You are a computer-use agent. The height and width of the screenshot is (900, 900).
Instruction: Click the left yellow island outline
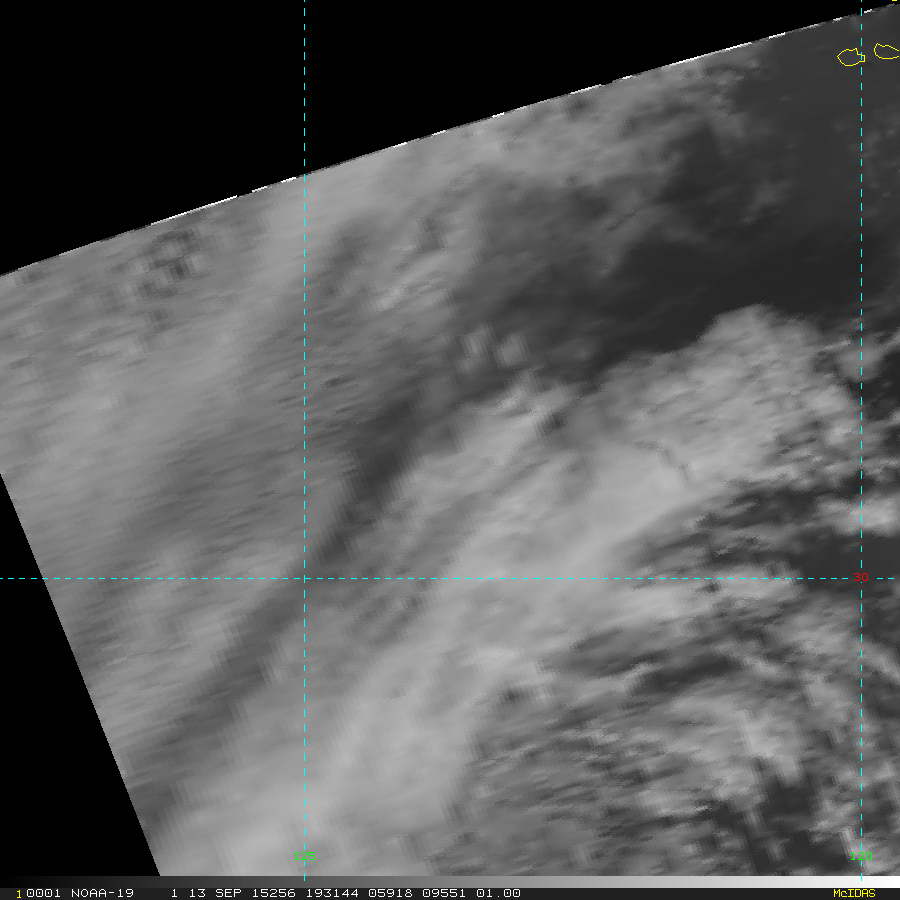click(x=851, y=58)
